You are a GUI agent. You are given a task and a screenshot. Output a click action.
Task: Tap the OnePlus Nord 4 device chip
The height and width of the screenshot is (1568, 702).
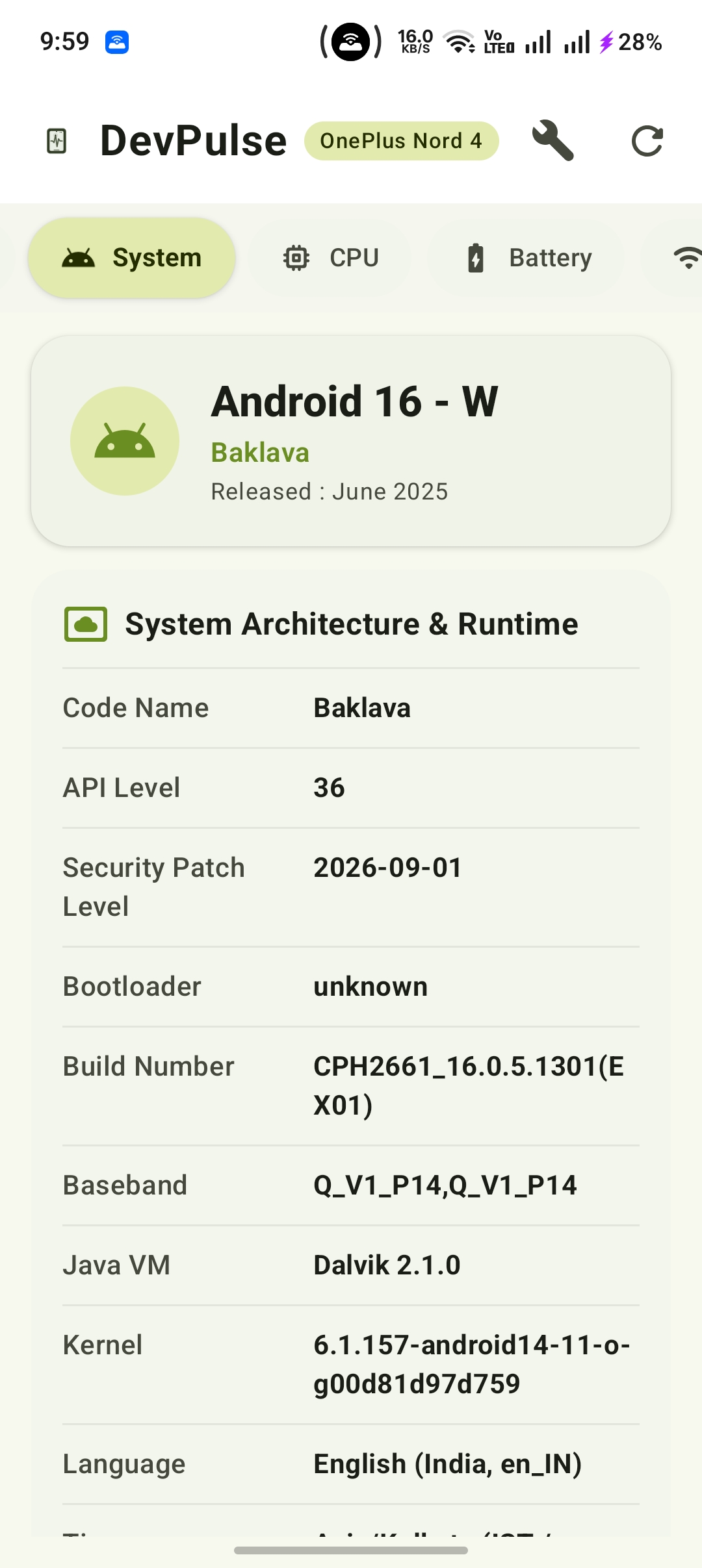coord(401,141)
